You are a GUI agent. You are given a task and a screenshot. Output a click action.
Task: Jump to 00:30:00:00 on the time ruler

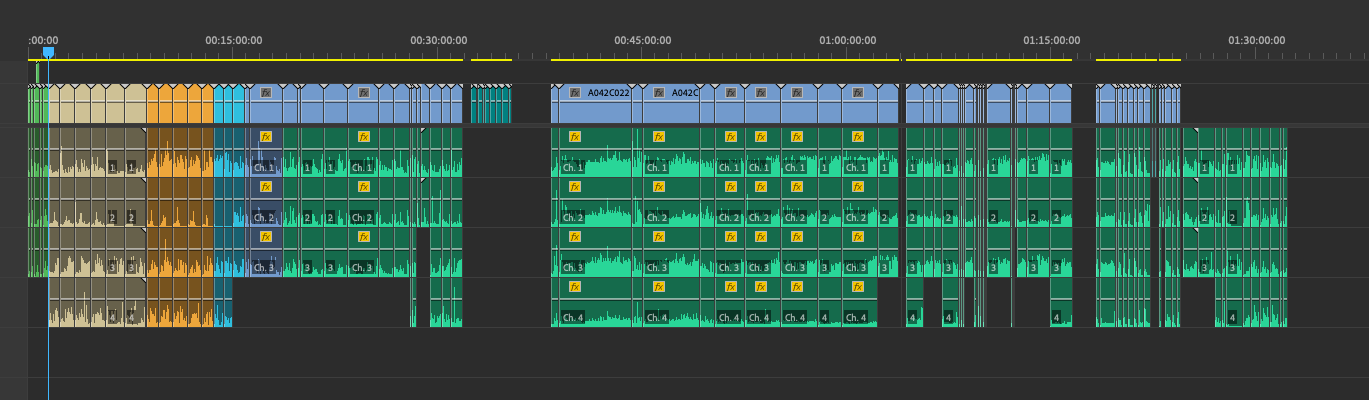click(x=438, y=41)
